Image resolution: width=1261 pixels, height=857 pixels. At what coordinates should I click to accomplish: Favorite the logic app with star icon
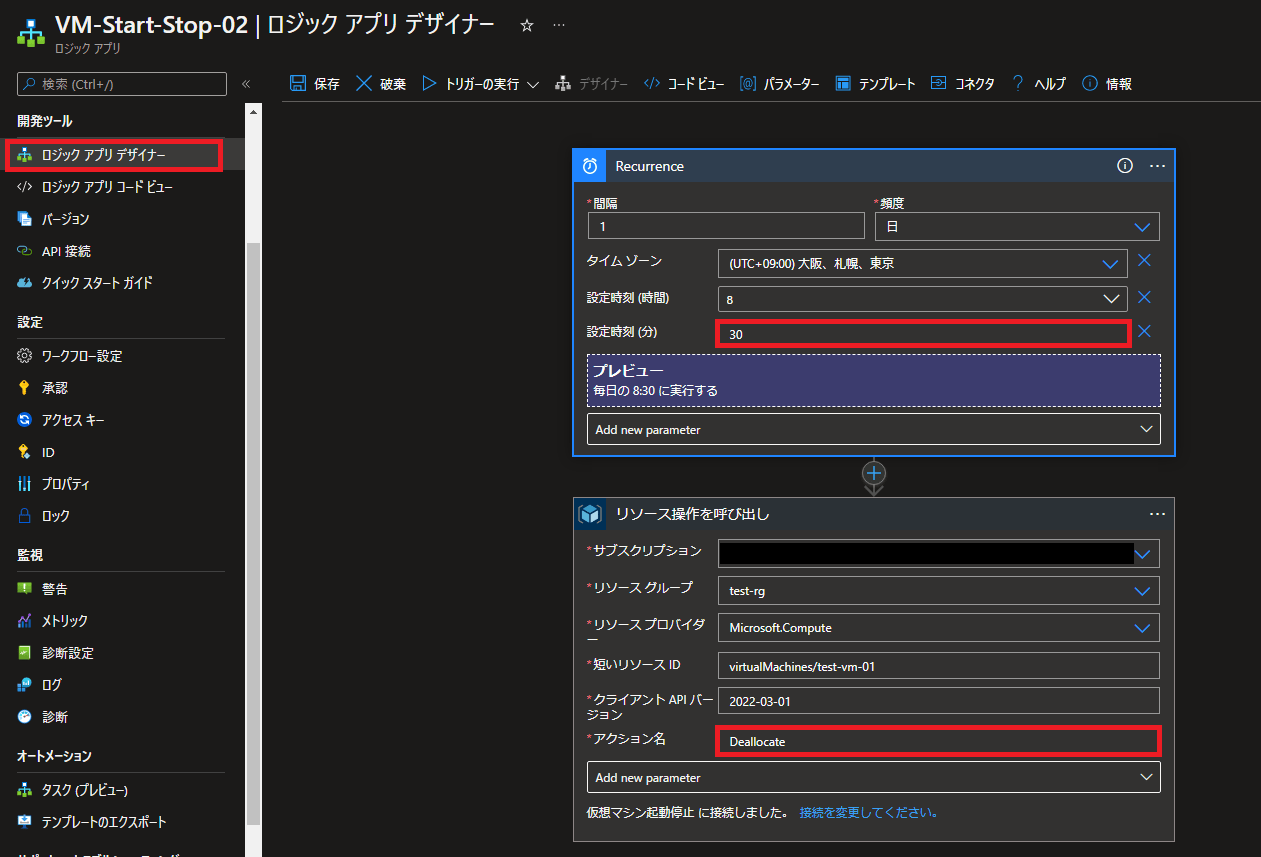[527, 26]
